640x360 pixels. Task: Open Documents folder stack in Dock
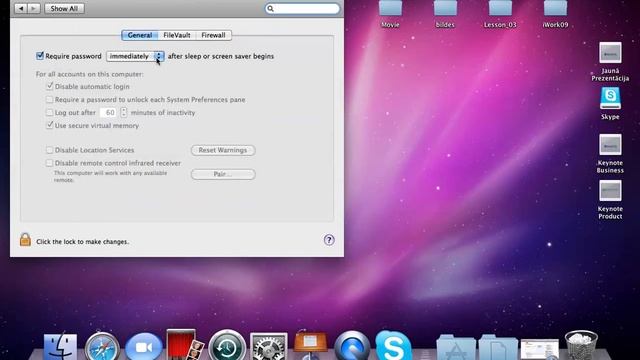498,348
